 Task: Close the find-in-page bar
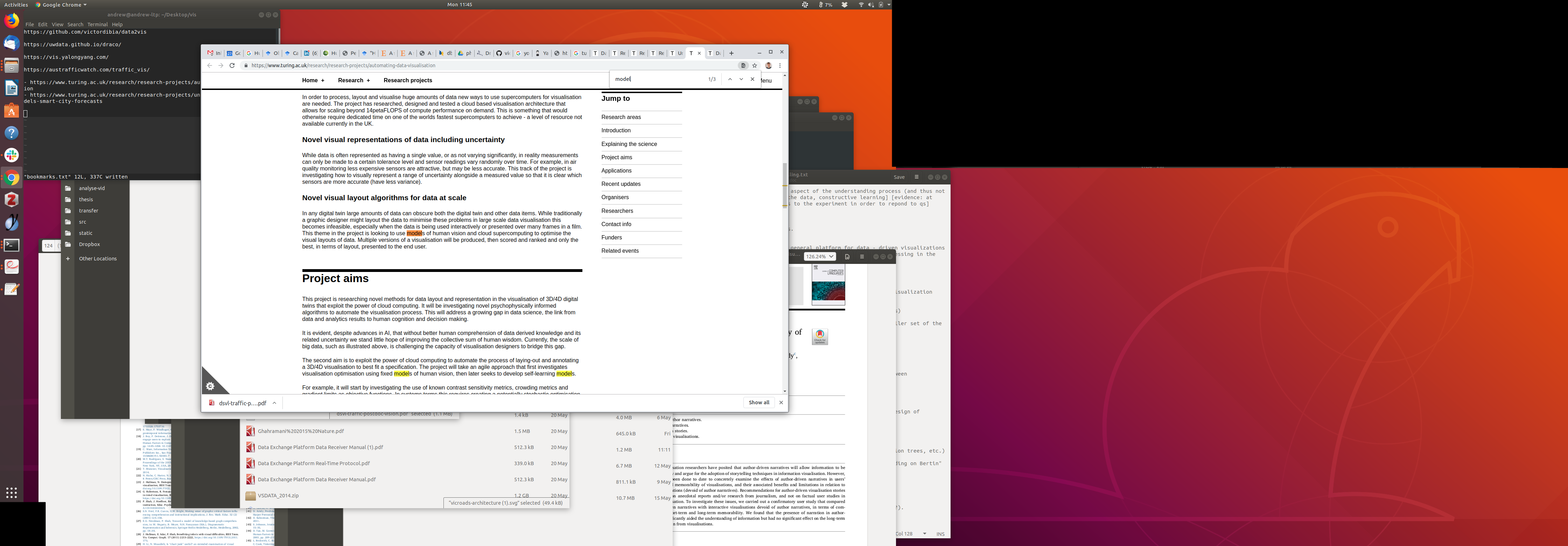[752, 79]
